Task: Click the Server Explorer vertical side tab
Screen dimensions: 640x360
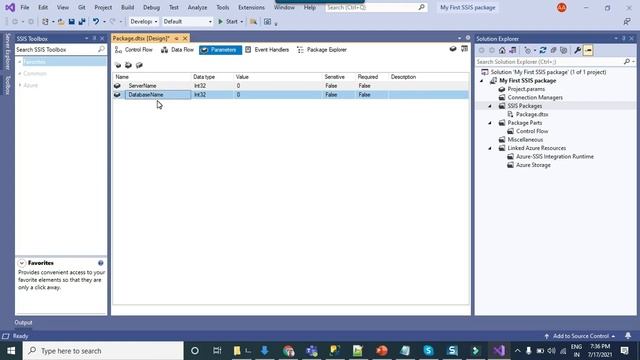Action: [x=7, y=52]
